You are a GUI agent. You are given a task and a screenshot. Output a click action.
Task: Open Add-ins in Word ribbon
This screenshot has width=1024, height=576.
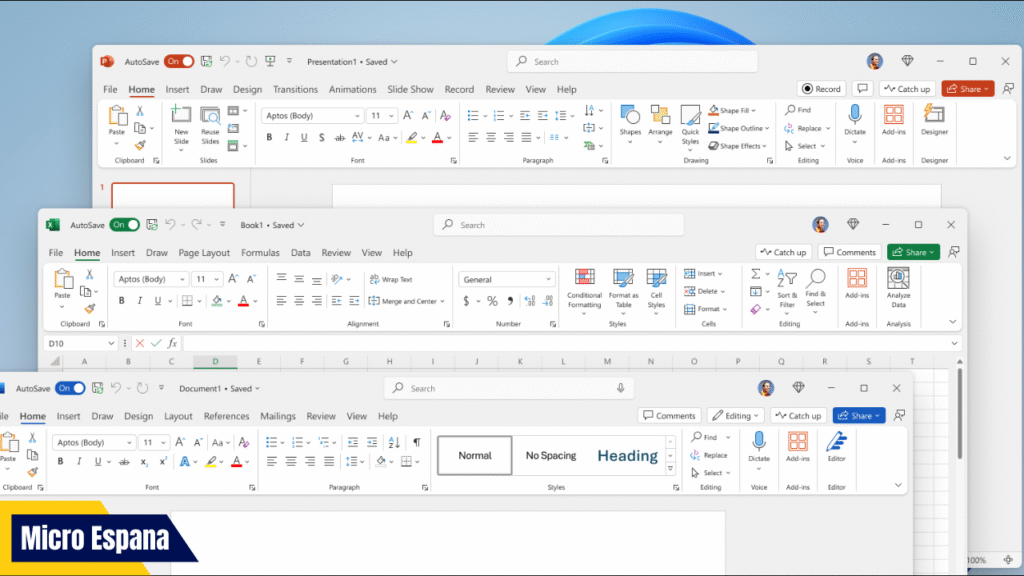(797, 447)
